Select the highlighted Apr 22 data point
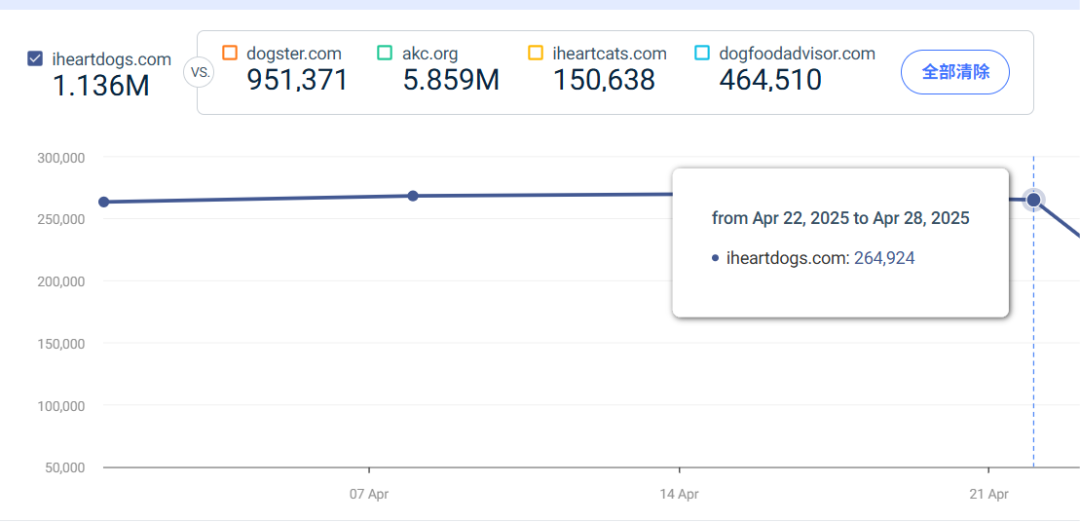The image size is (1080, 522). point(1033,200)
